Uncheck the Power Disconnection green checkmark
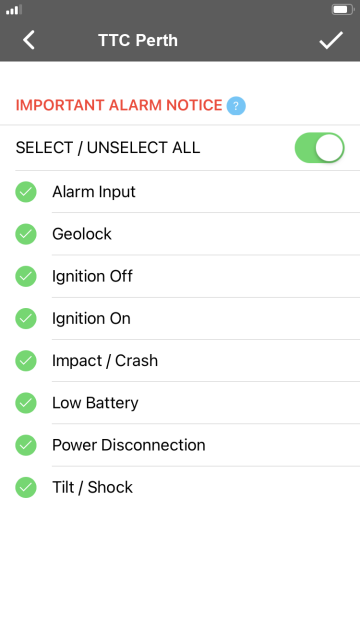 26,445
